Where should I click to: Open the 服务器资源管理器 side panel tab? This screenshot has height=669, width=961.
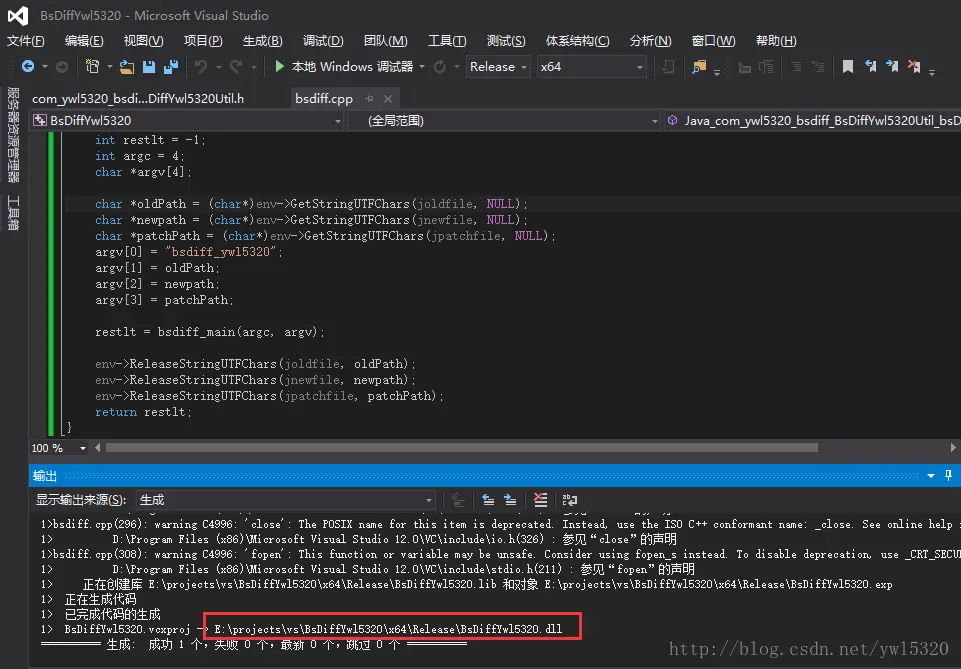[x=13, y=134]
